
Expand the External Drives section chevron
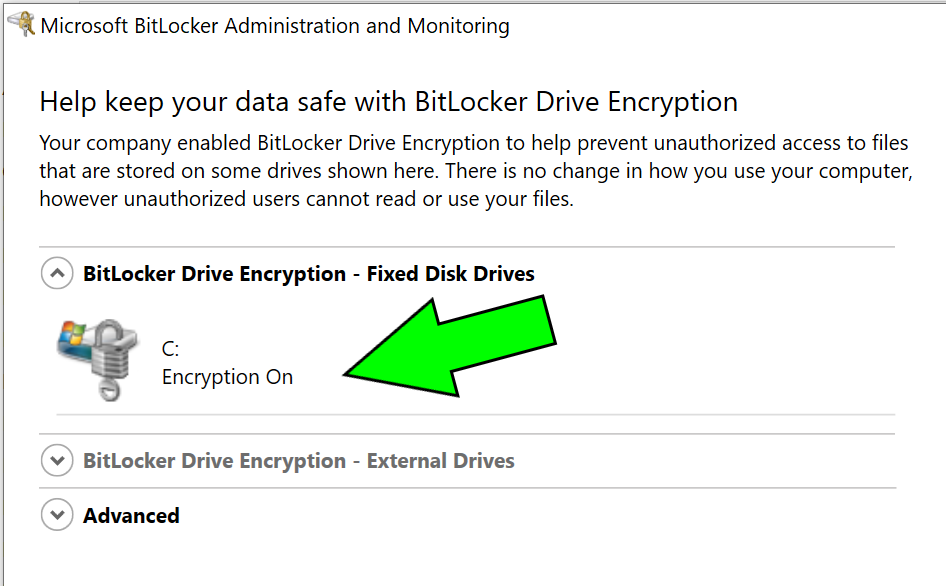coord(57,460)
